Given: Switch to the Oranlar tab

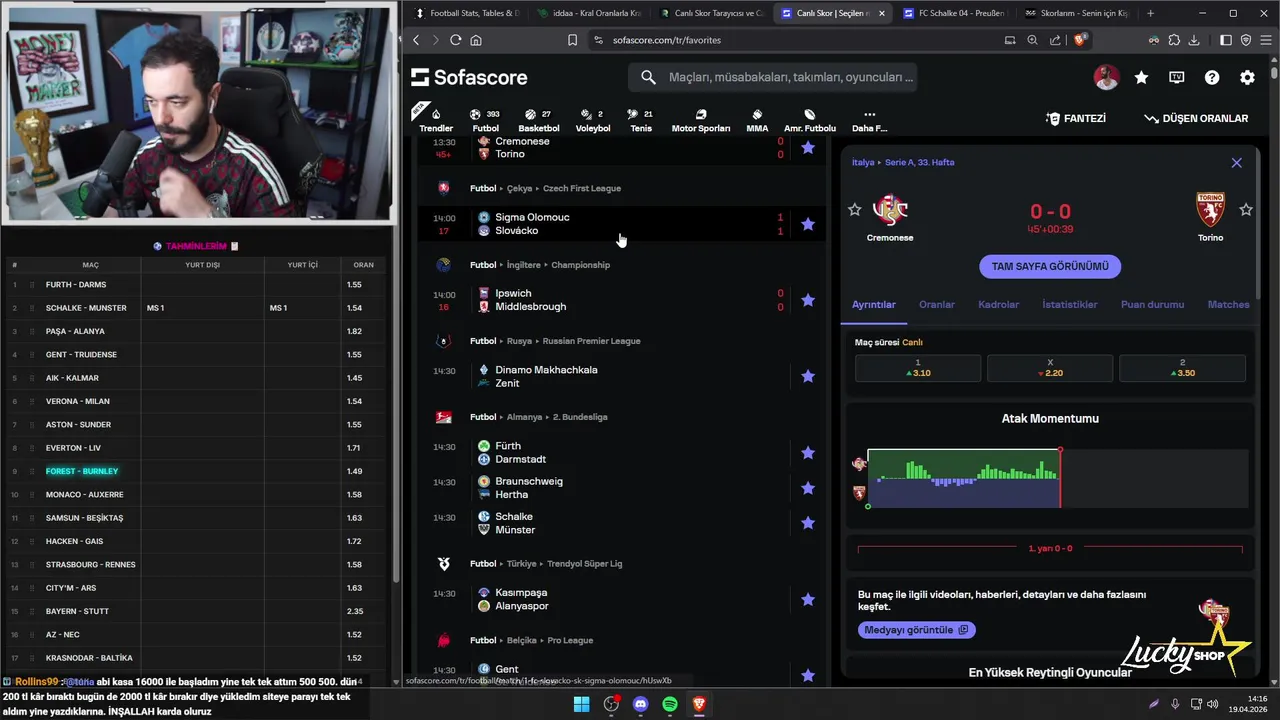Looking at the screenshot, I should [937, 304].
